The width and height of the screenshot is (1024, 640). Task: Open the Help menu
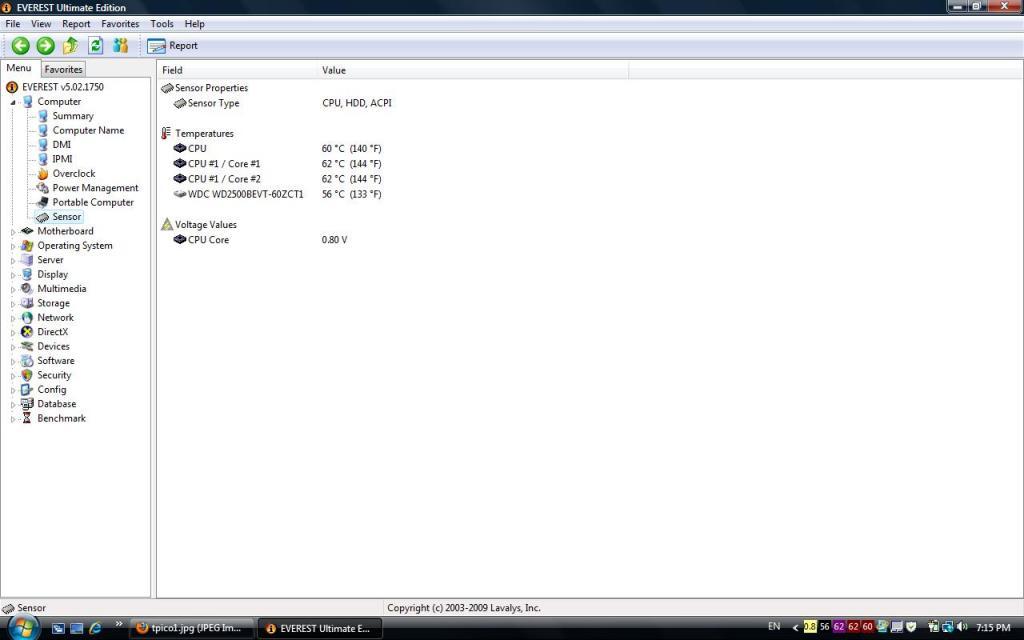point(195,24)
